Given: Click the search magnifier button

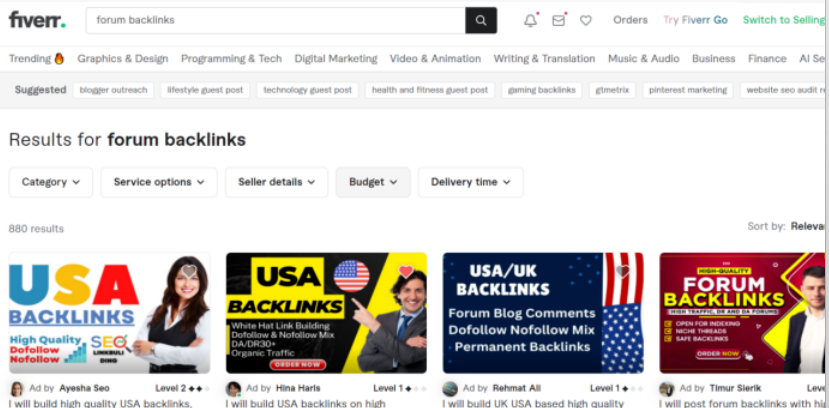Looking at the screenshot, I should pos(480,20).
